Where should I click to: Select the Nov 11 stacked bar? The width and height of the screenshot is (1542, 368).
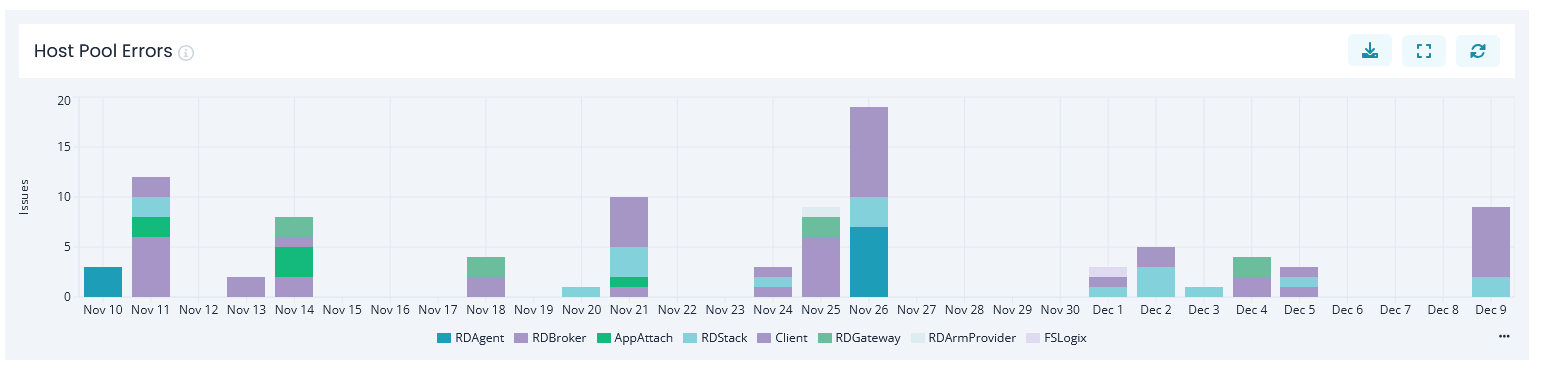tap(151, 237)
